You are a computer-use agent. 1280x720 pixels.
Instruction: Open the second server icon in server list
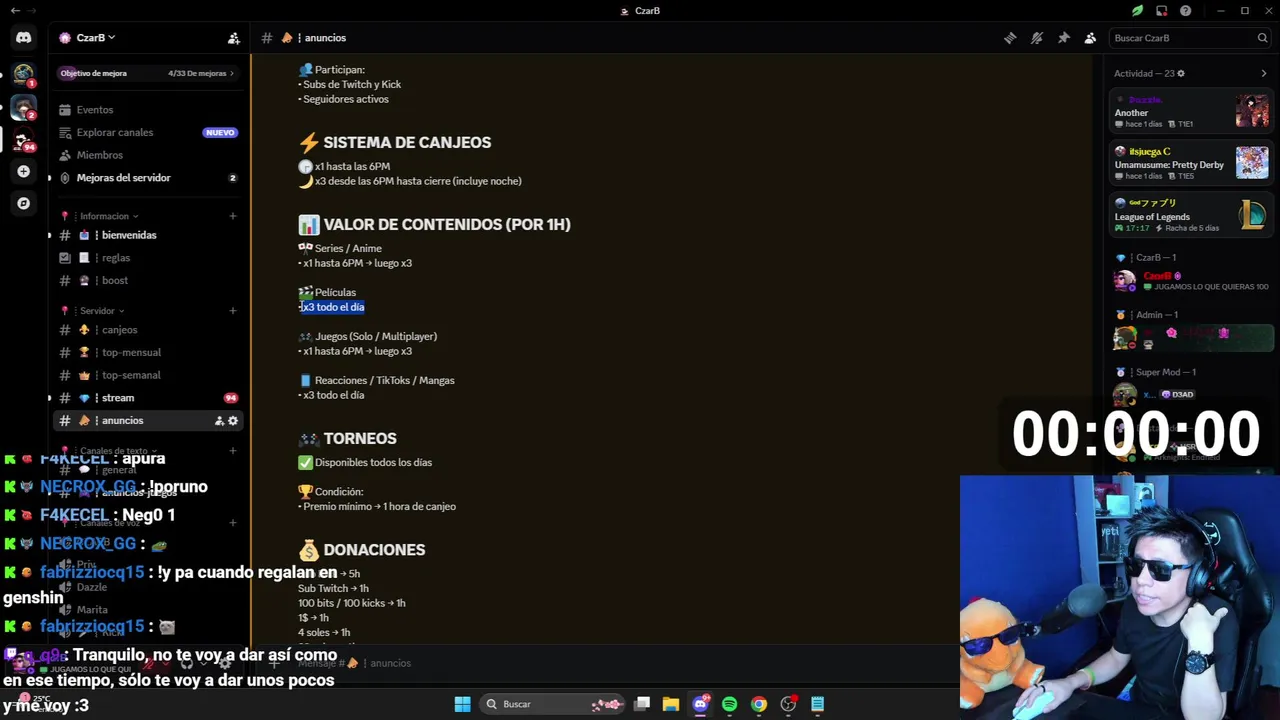tap(23, 107)
